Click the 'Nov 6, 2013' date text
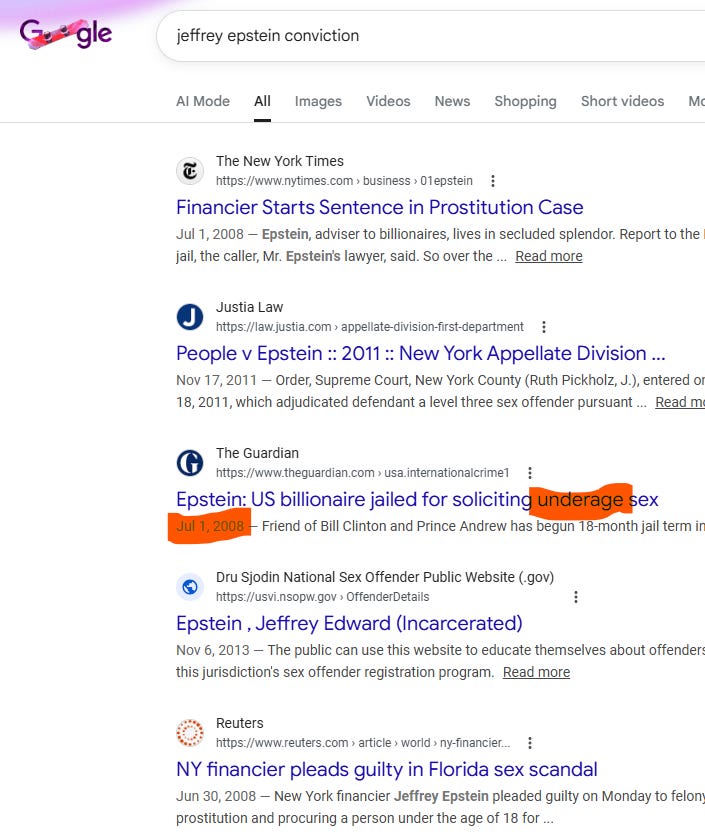Screen dimensions: 705x836 [x=213, y=650]
